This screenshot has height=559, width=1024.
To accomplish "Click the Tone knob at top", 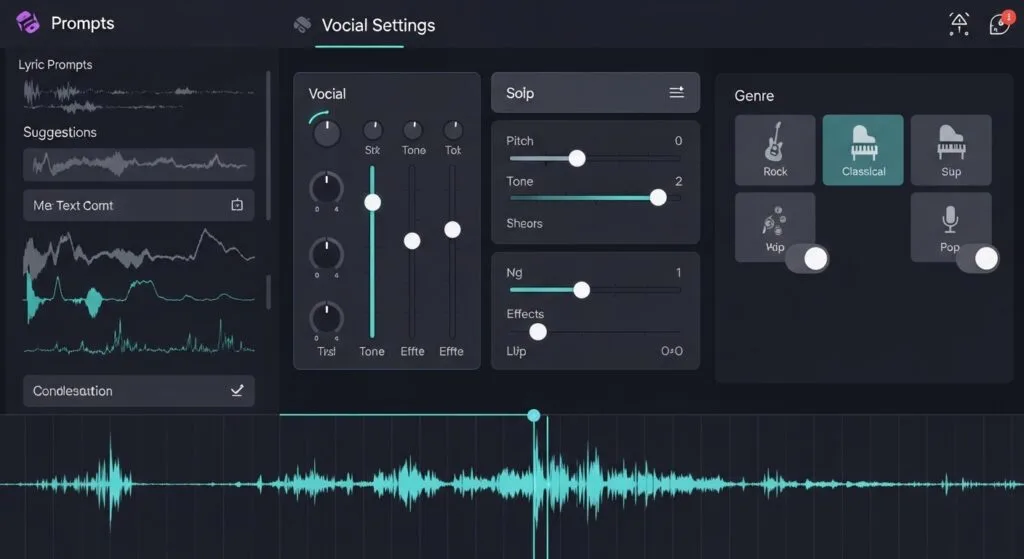I will [413, 130].
